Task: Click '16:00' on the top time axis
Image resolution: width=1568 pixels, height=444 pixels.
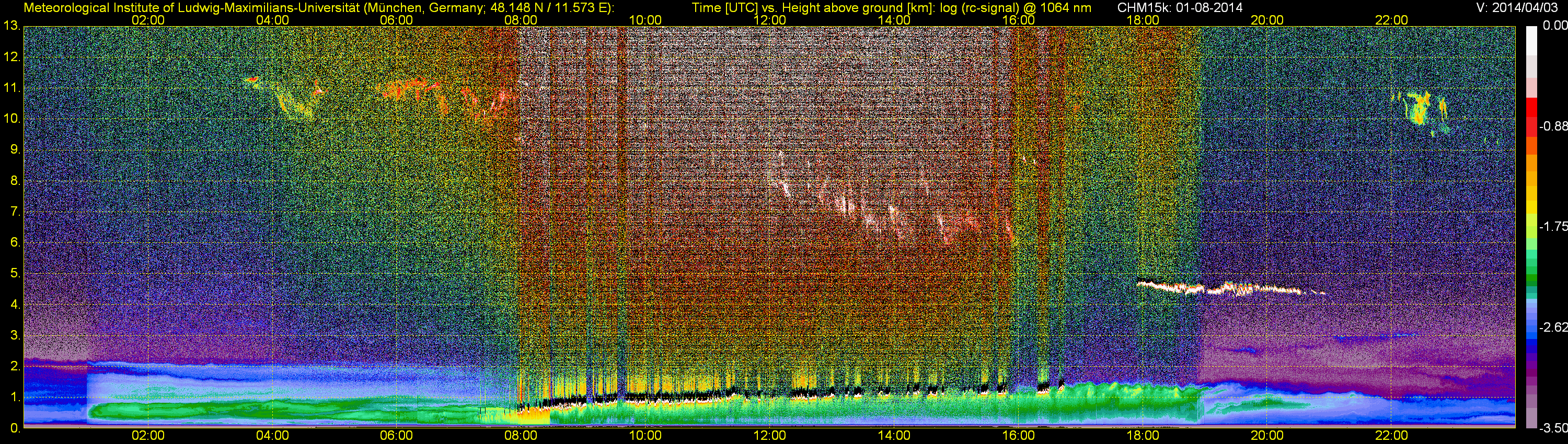Action: [x=1018, y=20]
